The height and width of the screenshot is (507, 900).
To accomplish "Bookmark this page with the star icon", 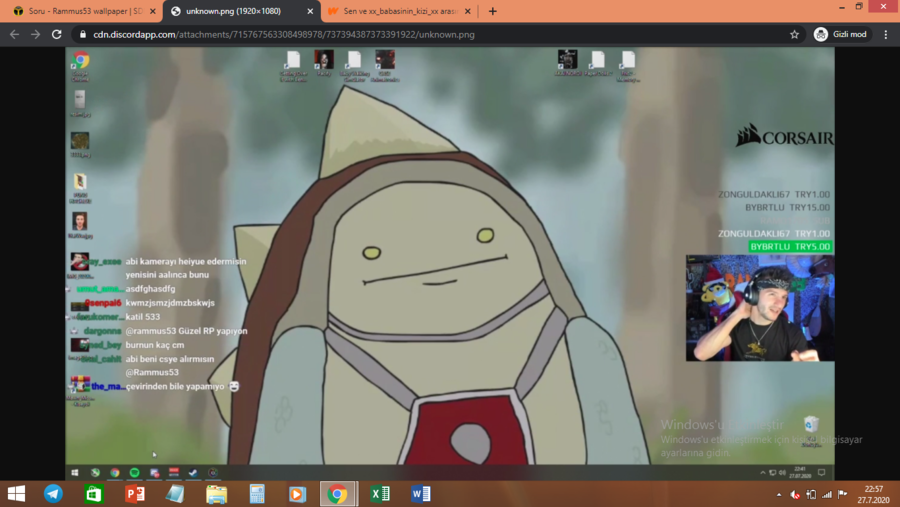I will click(x=794, y=34).
